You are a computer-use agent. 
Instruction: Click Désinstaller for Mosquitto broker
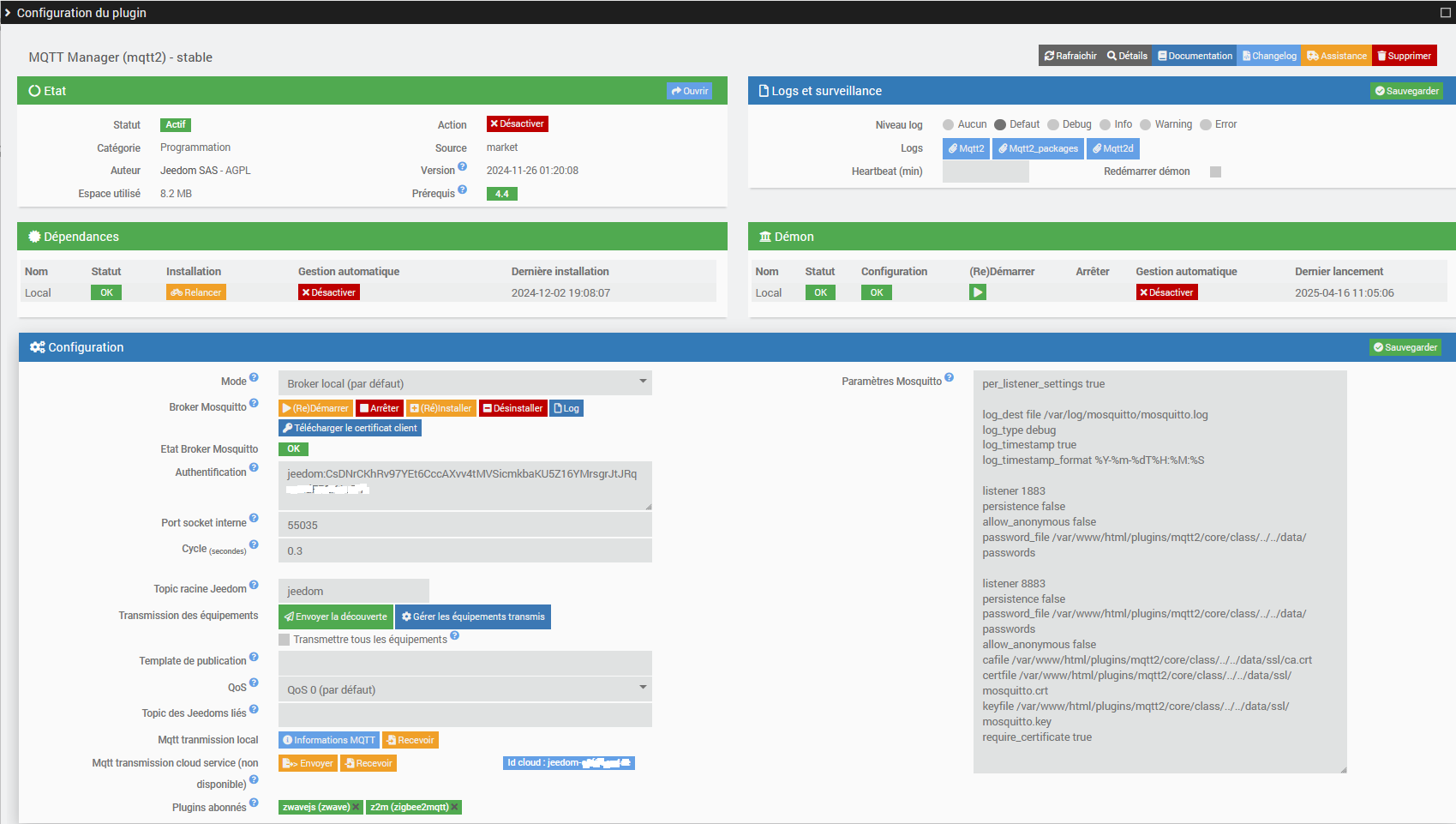512,408
